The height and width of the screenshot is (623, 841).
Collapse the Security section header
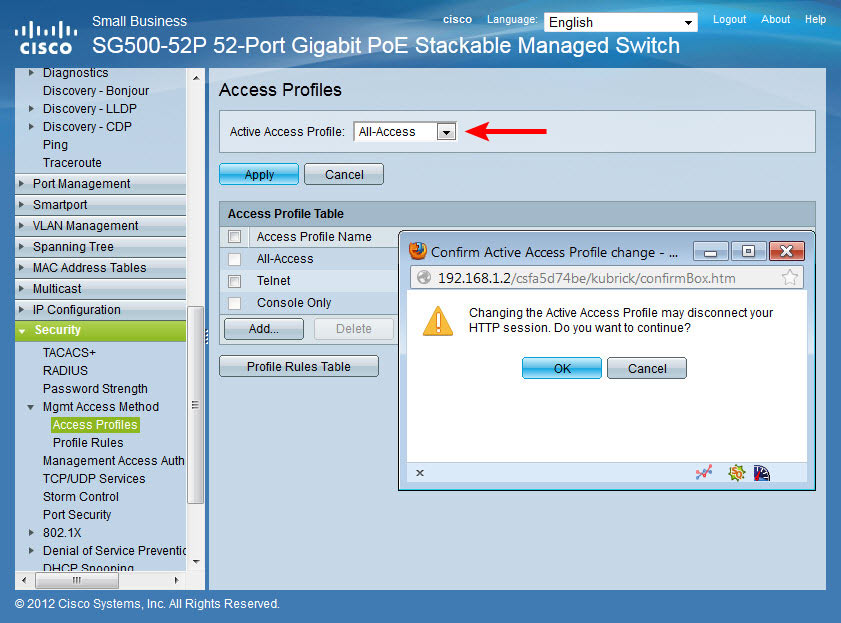[101, 330]
